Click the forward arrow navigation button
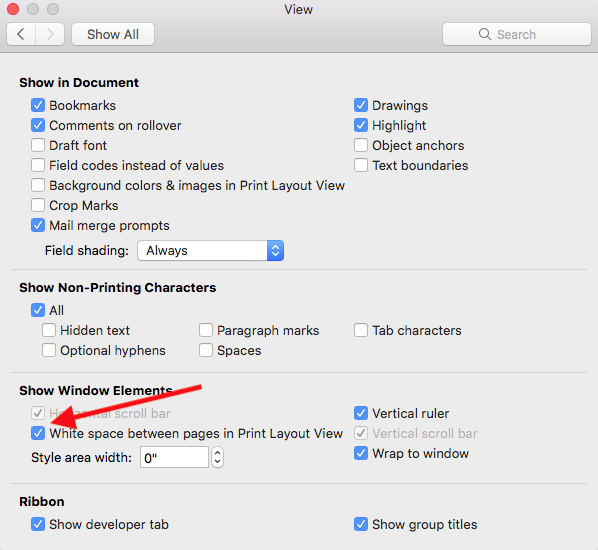Viewport: 598px width, 550px height. point(50,34)
